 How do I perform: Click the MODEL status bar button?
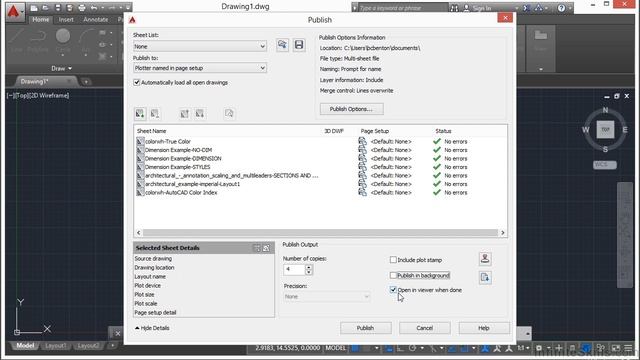(x=335, y=348)
